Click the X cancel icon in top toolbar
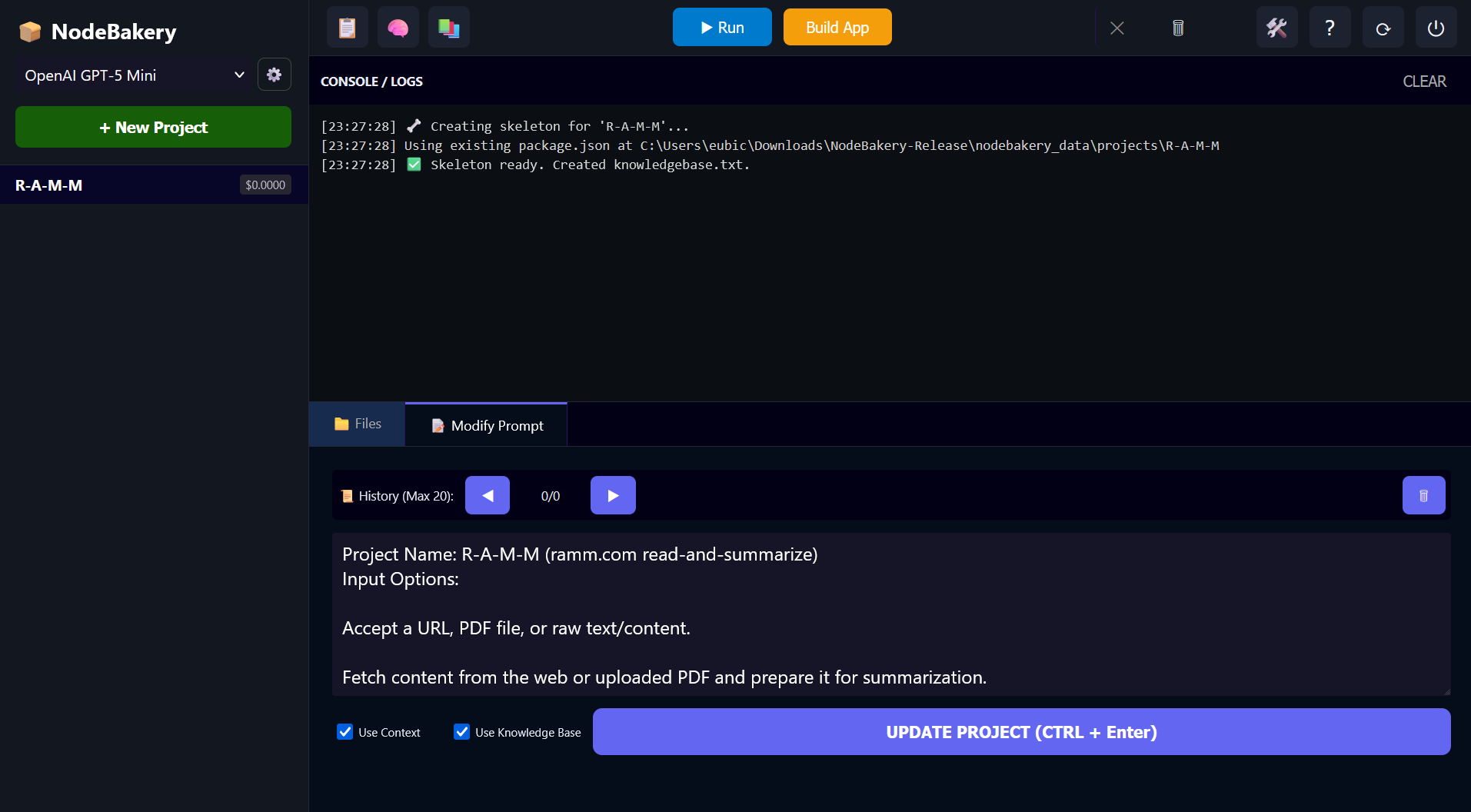This screenshot has width=1471, height=812. click(1117, 28)
